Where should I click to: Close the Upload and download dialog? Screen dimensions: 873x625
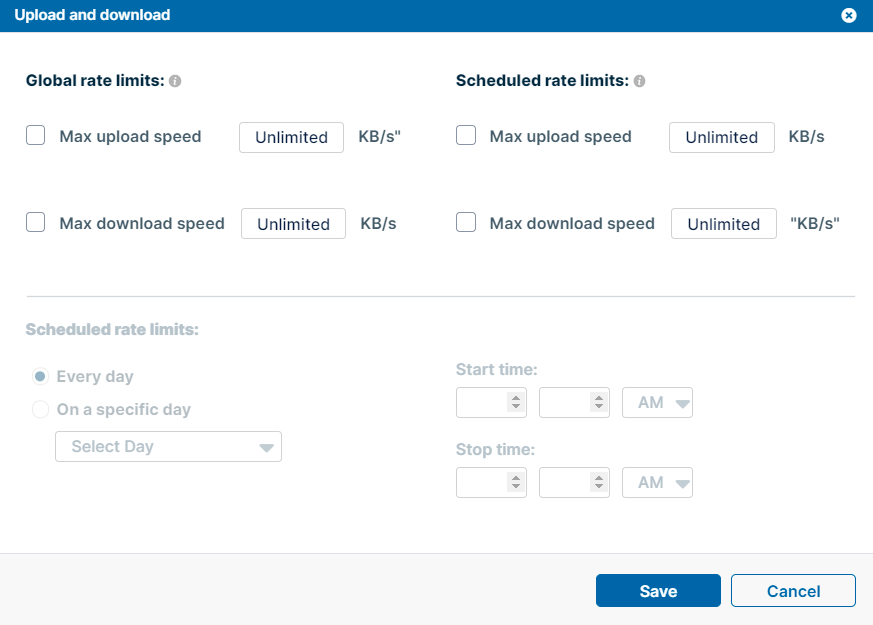pyautogui.click(x=849, y=15)
